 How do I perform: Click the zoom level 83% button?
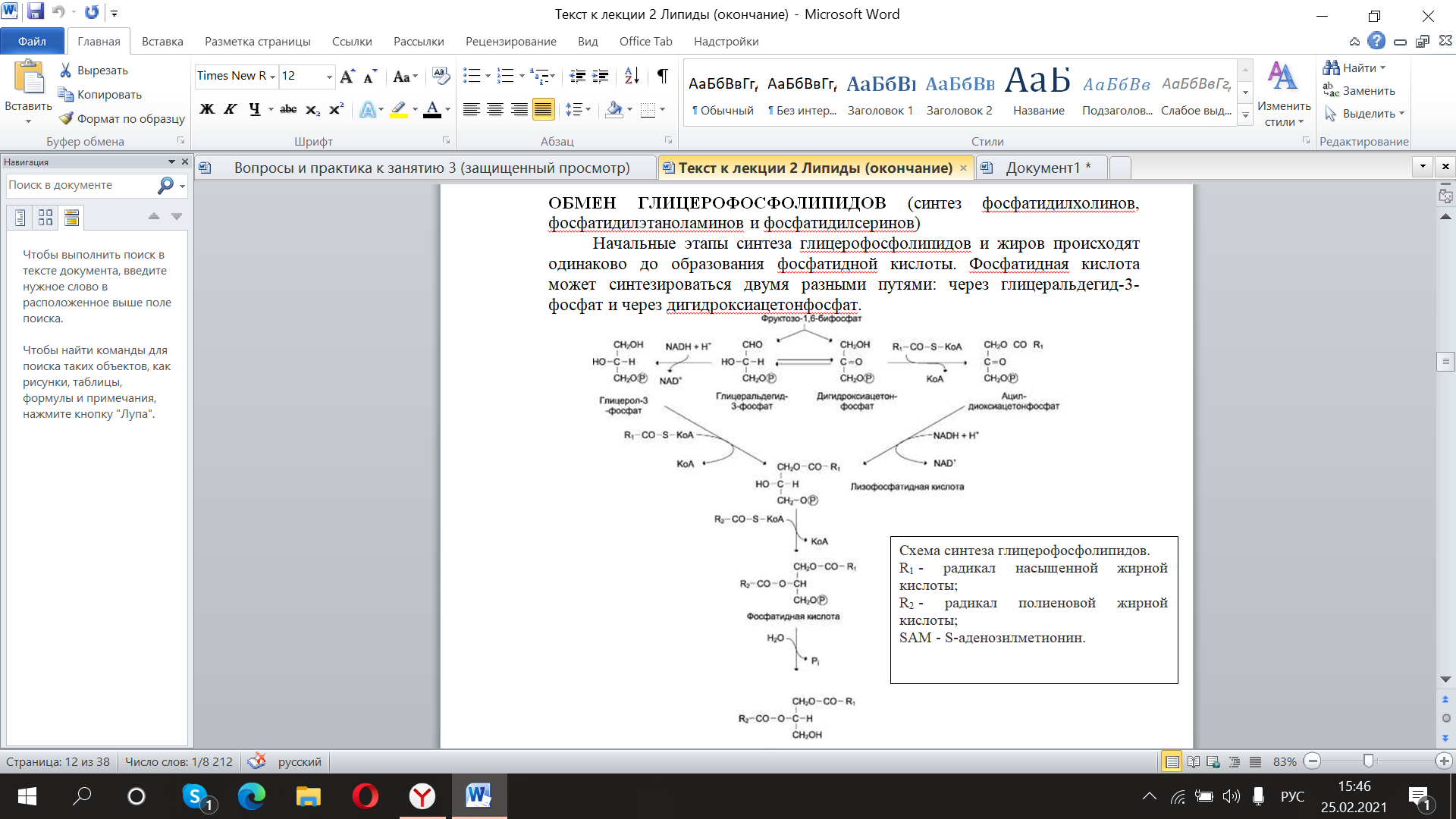1285,761
